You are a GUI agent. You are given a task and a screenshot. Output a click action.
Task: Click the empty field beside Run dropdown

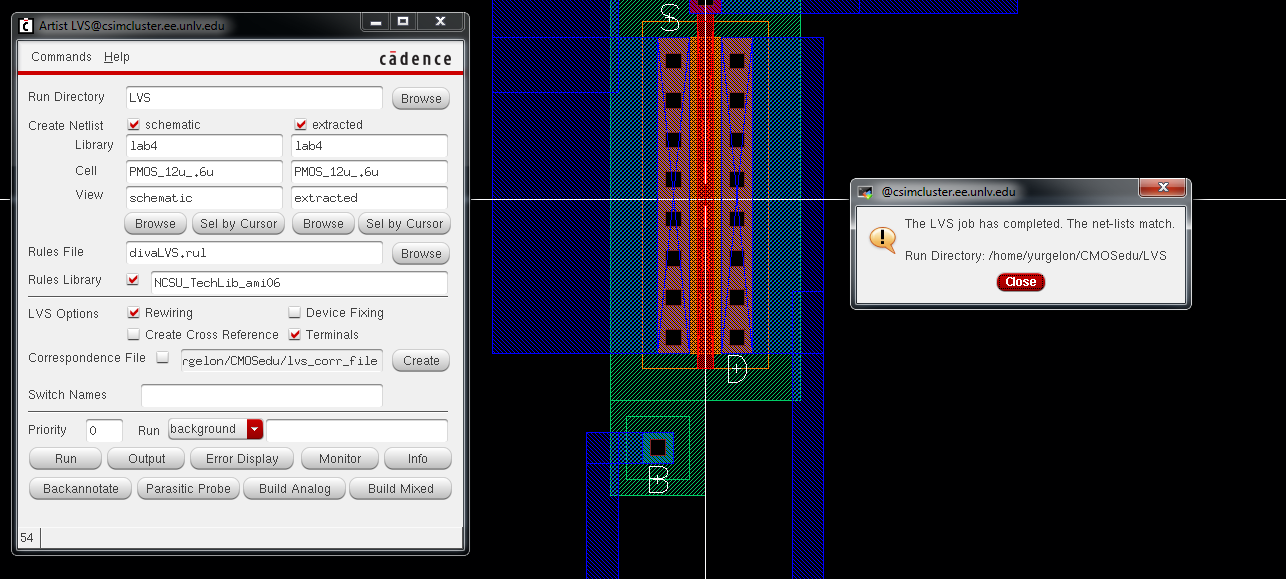point(357,430)
